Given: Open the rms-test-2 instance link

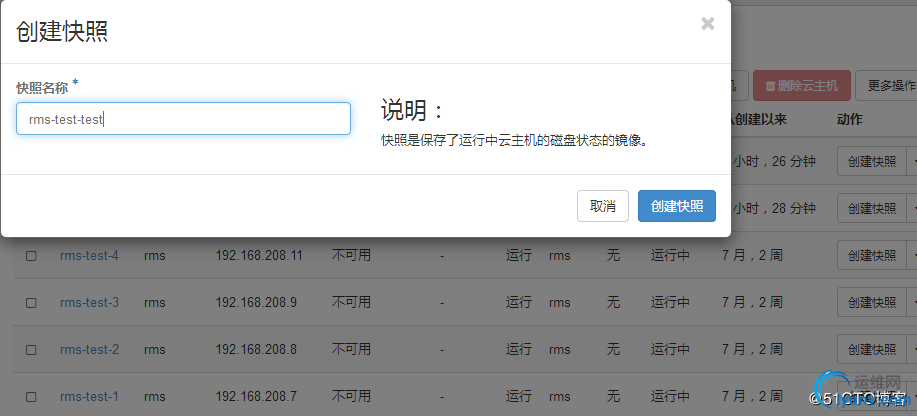Looking at the screenshot, I should point(89,349).
